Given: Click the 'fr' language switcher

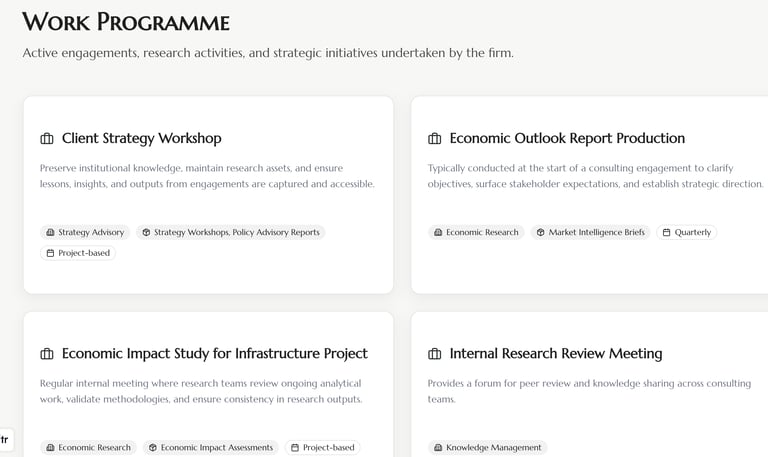Looking at the screenshot, I should [5, 440].
